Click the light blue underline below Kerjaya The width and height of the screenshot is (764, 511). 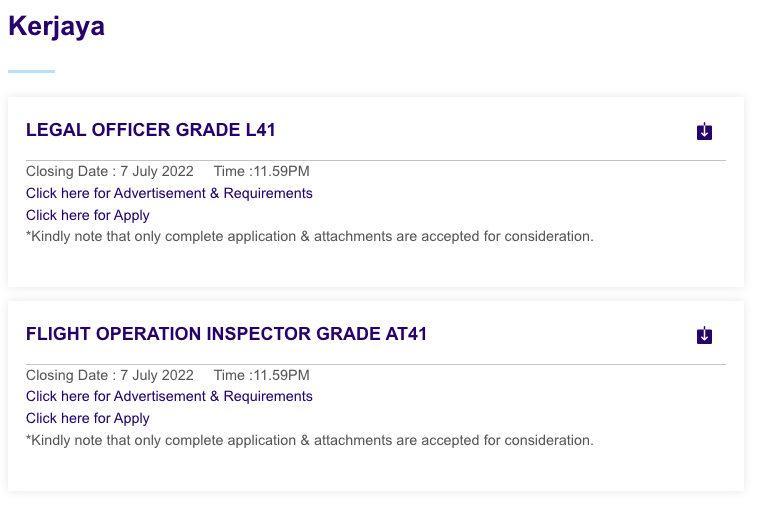pyautogui.click(x=31, y=71)
